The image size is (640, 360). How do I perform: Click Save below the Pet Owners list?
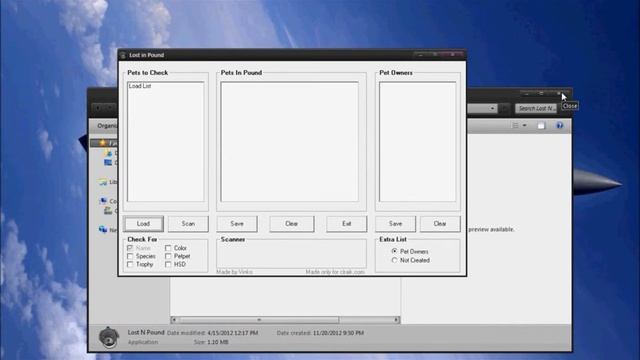click(x=396, y=224)
